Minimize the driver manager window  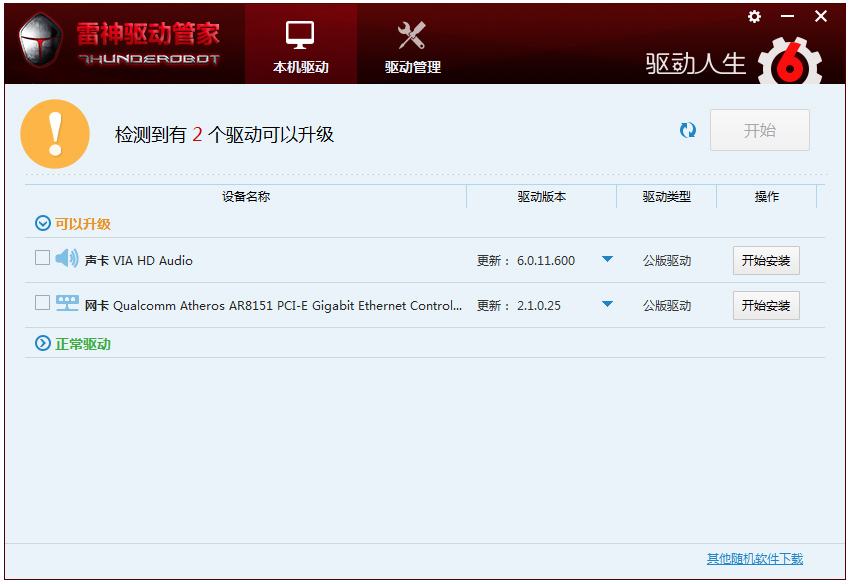(x=787, y=17)
